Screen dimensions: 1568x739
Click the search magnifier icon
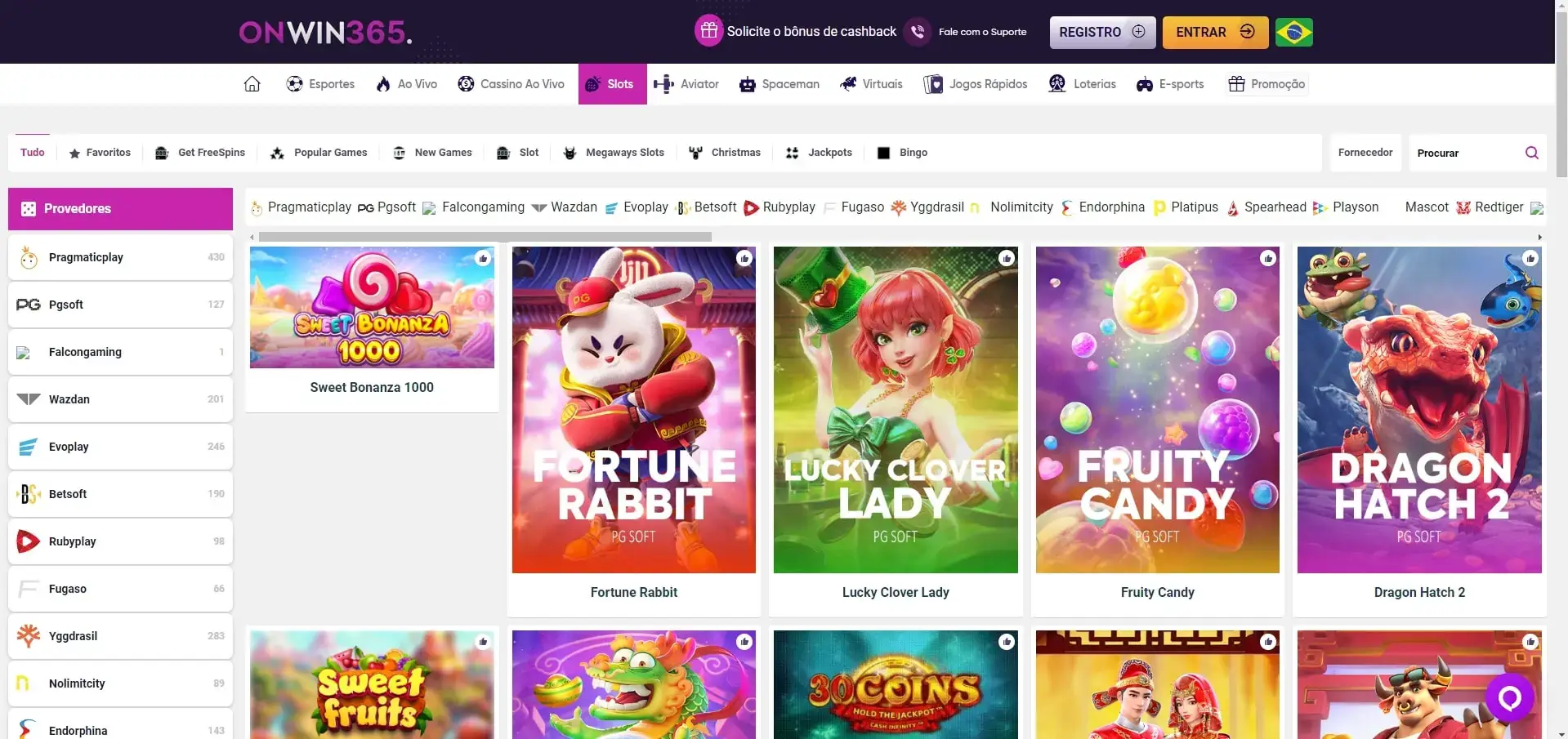pyautogui.click(x=1531, y=153)
